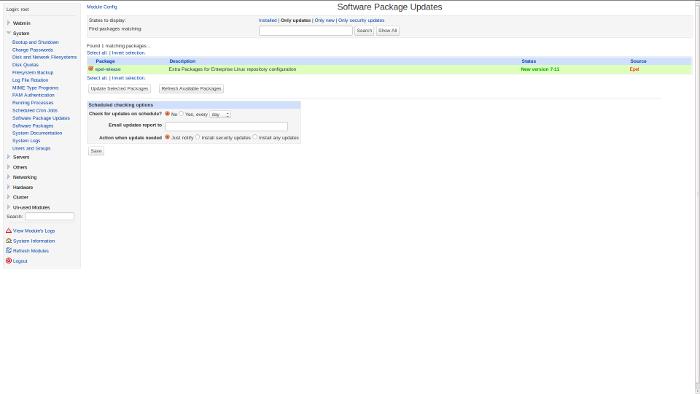Viewport: 700px width, 394px height.
Task: Save the scheduled checking options
Action: coord(96,151)
